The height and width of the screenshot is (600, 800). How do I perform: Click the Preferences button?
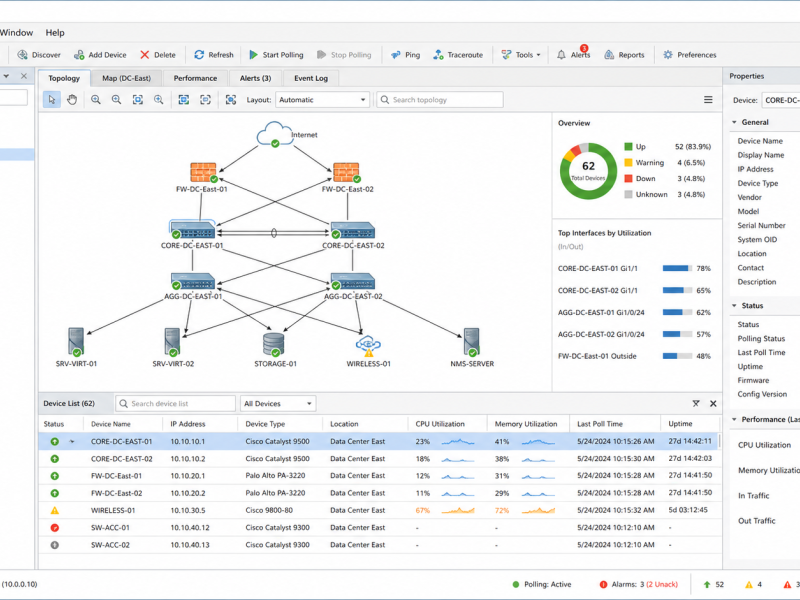(690, 55)
